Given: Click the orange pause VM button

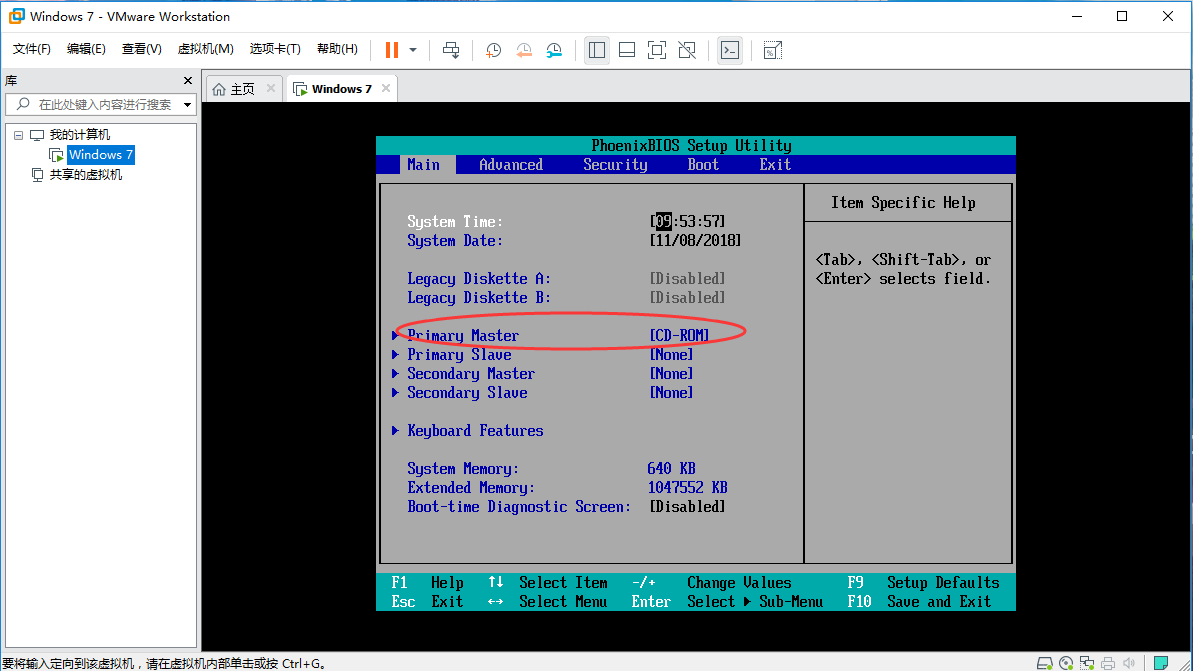Looking at the screenshot, I should (392, 50).
